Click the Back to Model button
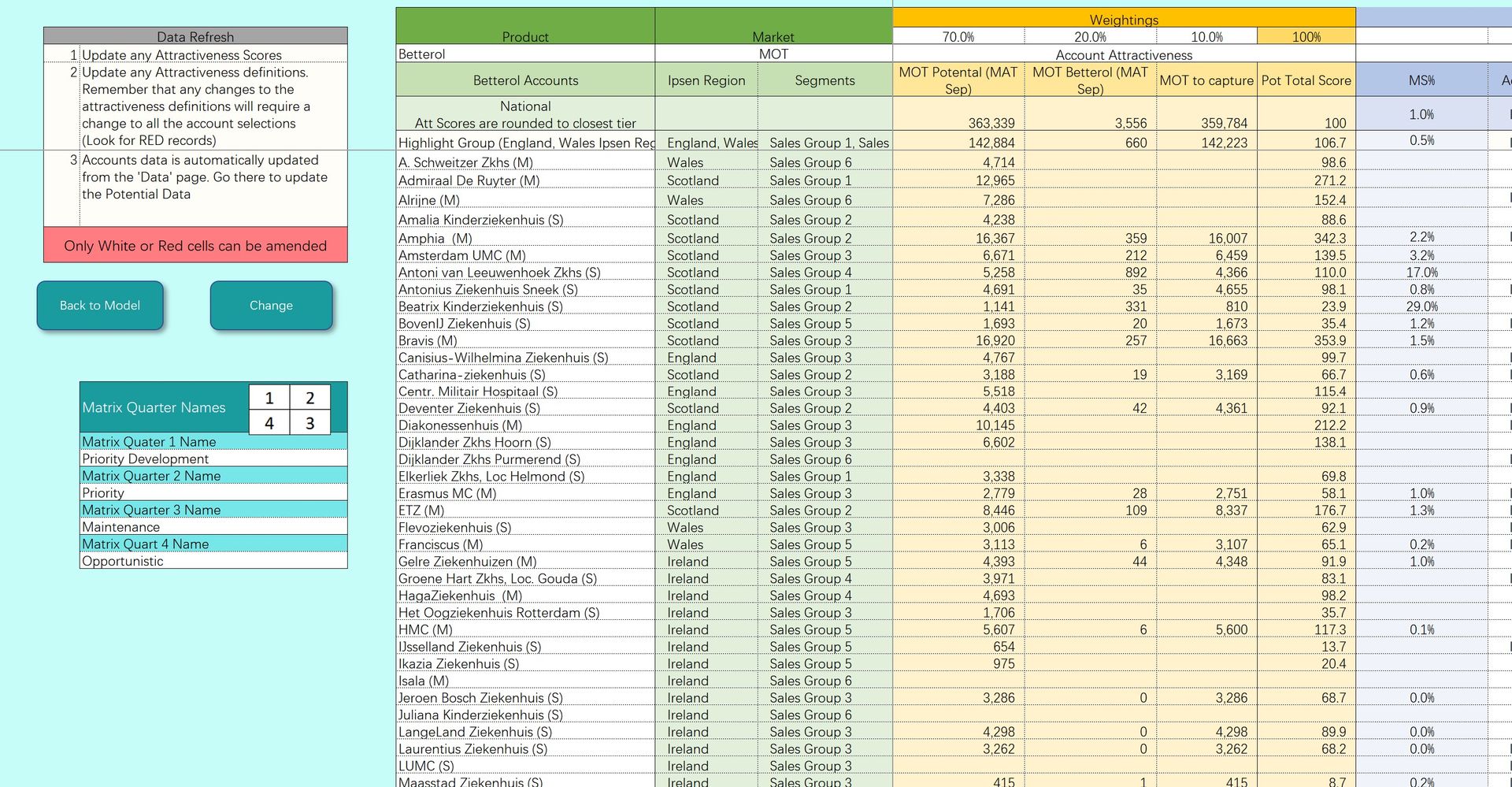The height and width of the screenshot is (787, 1512). (100, 306)
